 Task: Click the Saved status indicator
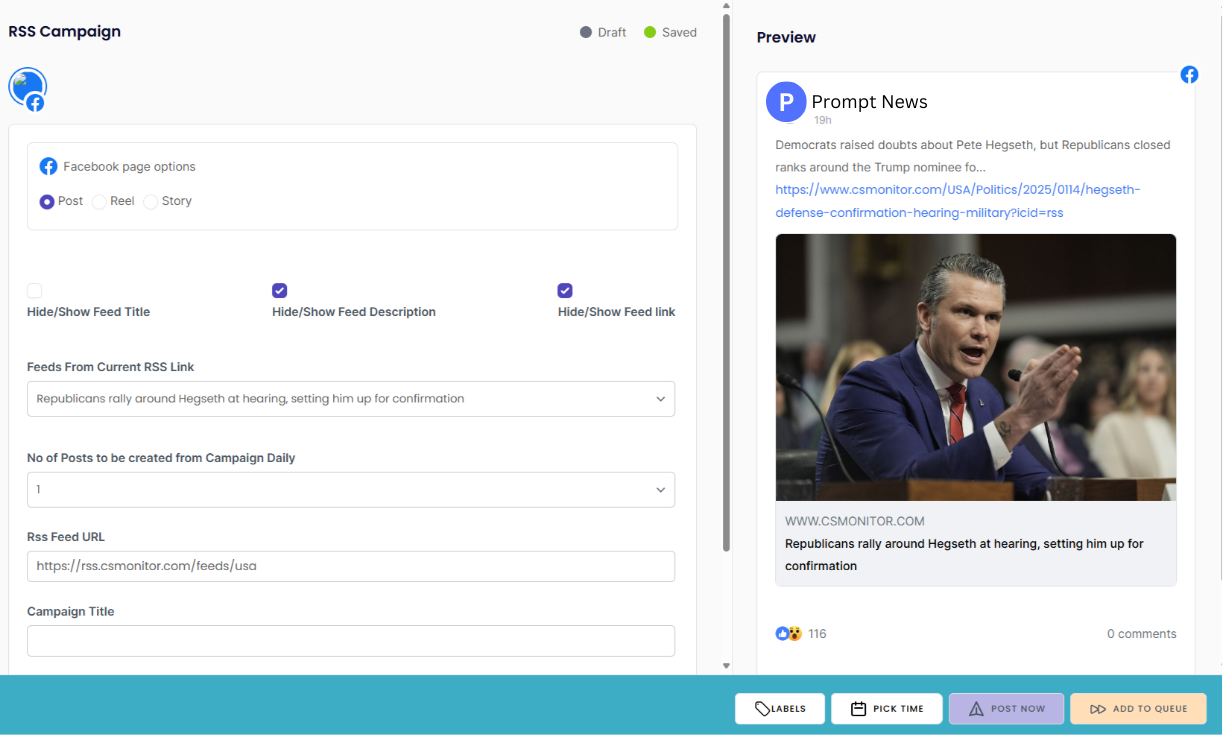click(x=670, y=32)
